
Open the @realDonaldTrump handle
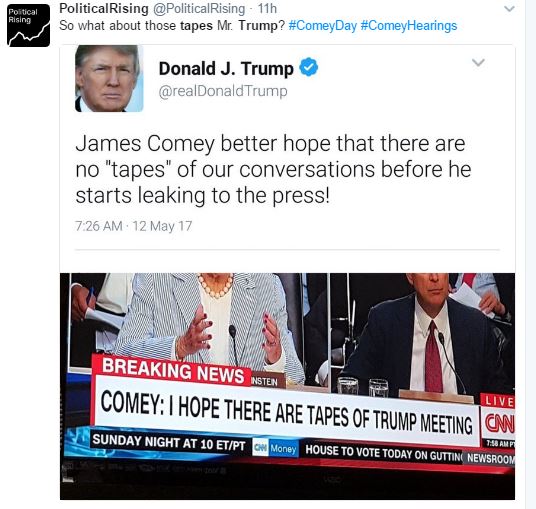(223, 91)
